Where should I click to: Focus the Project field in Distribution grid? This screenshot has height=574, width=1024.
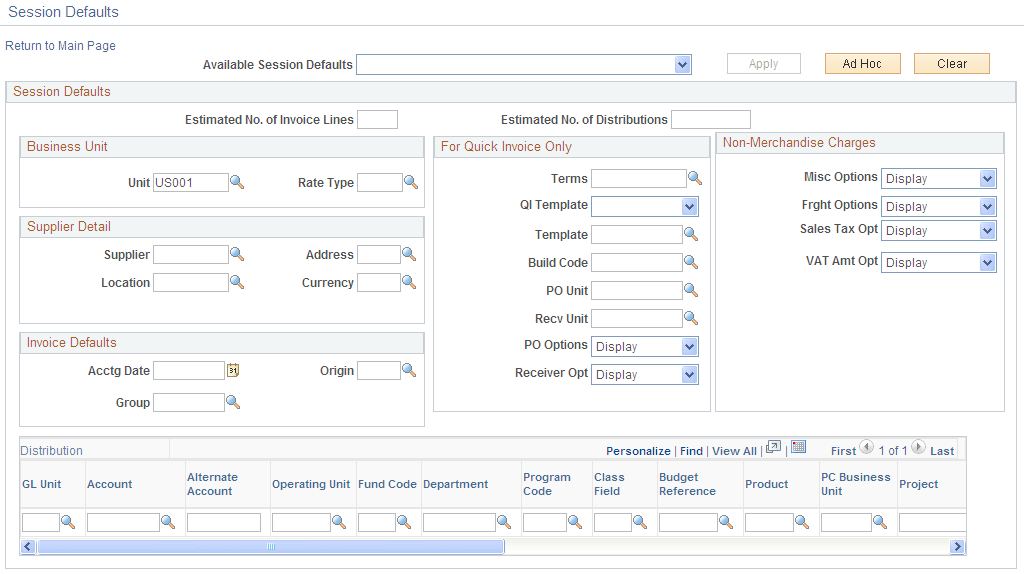coord(932,522)
